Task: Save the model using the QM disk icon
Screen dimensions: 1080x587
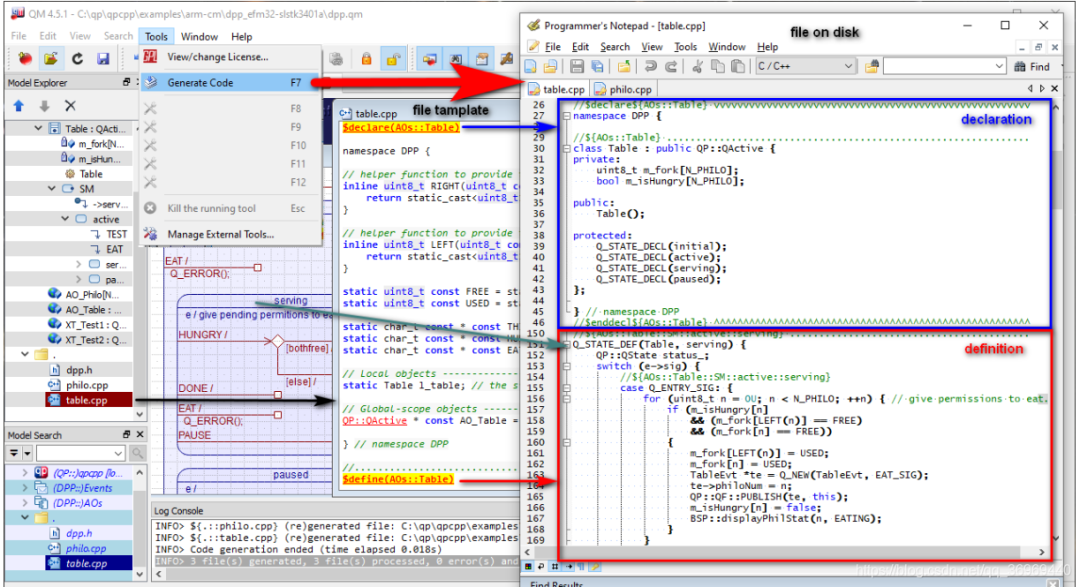Action: 103,58
